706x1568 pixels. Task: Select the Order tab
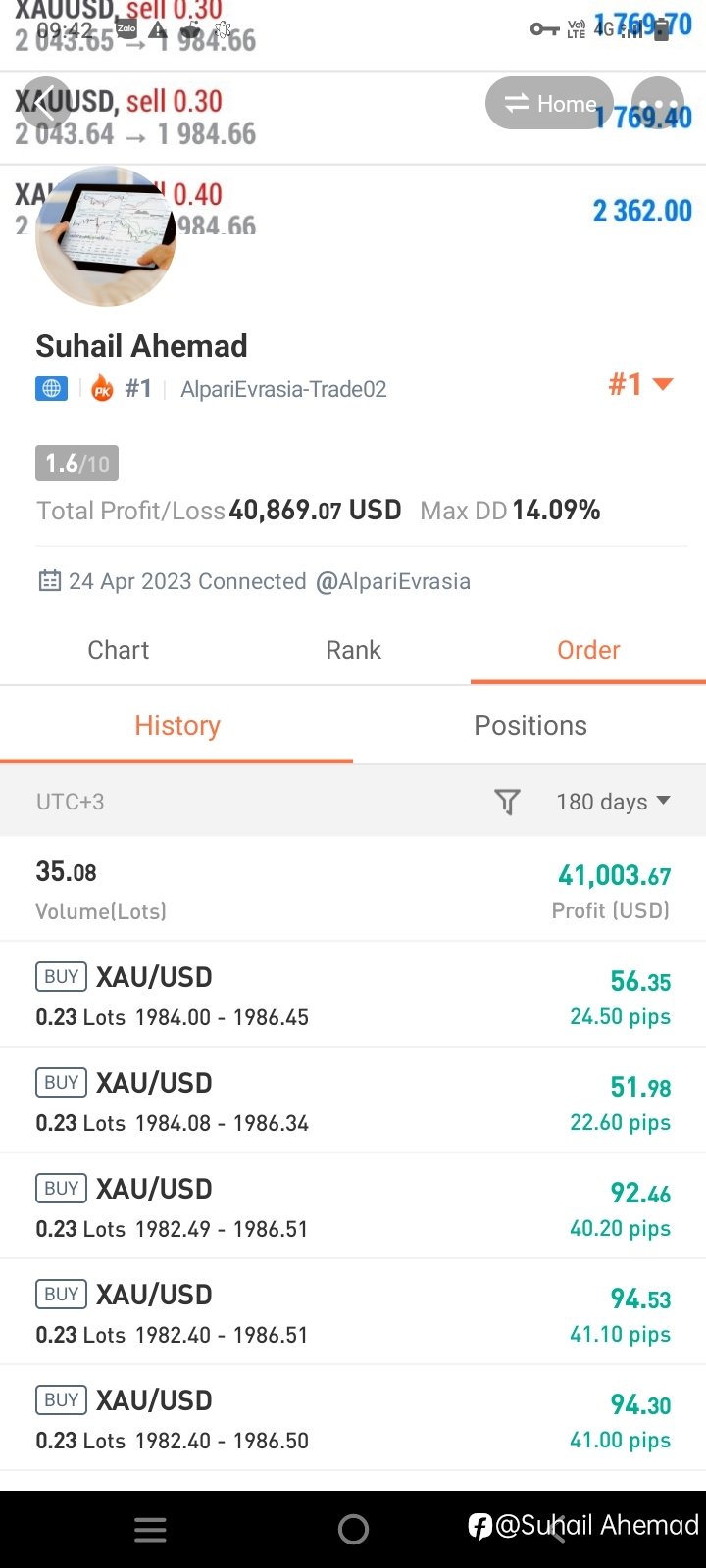[x=588, y=650]
